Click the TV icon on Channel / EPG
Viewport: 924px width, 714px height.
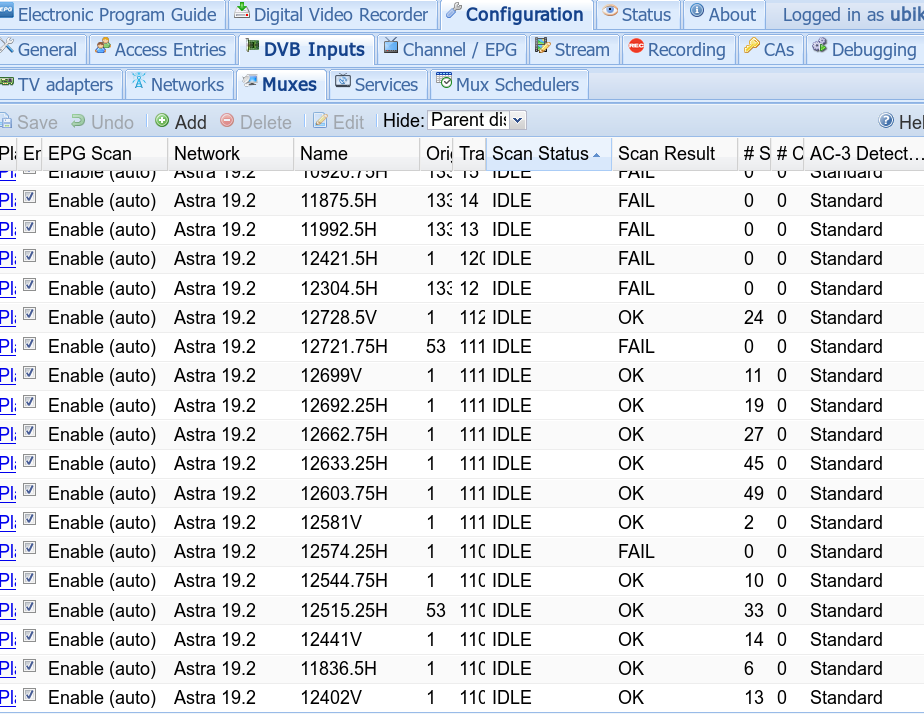click(391, 46)
